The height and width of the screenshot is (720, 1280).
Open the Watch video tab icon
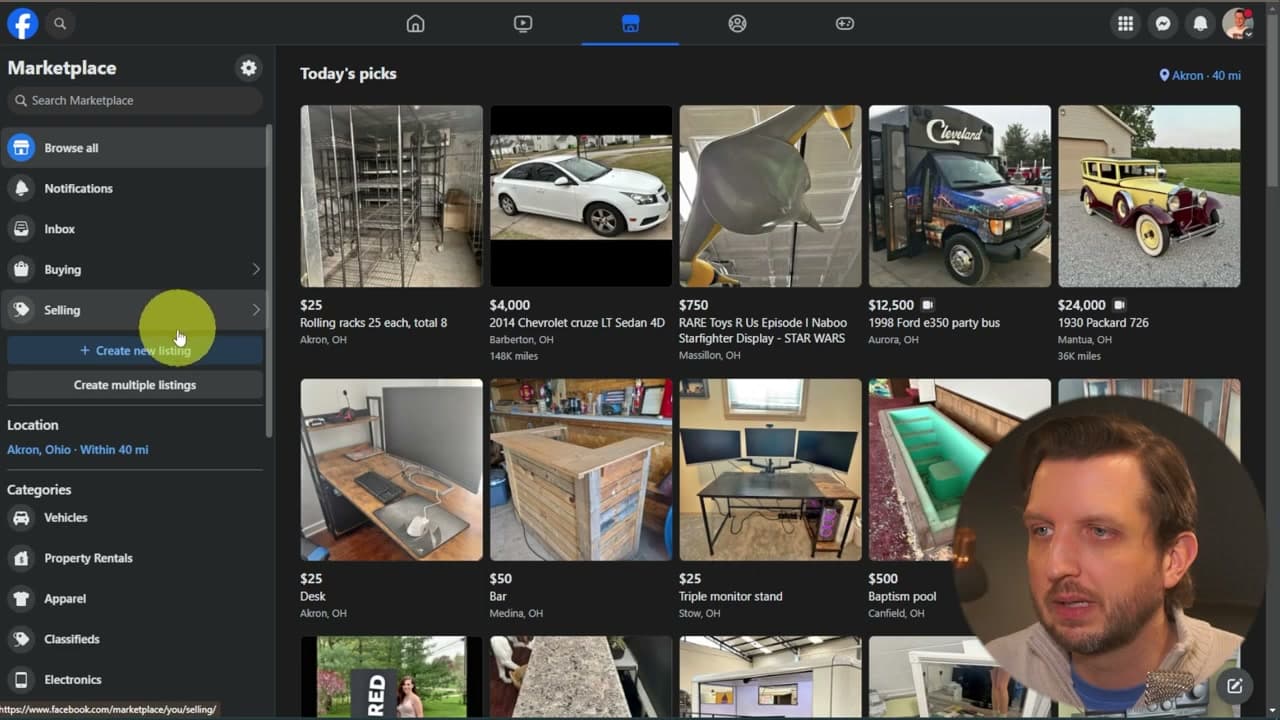tap(523, 23)
